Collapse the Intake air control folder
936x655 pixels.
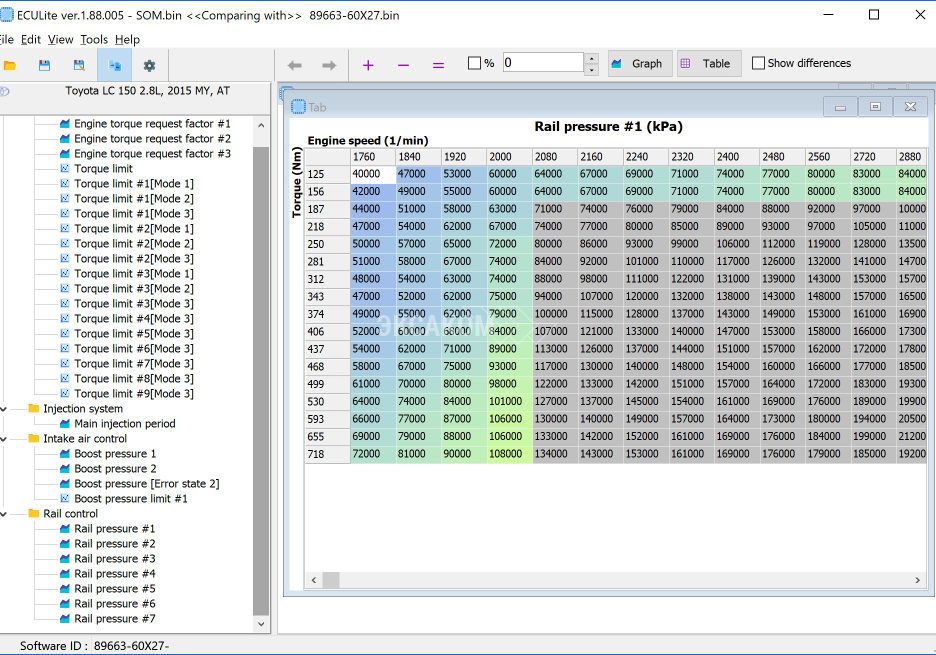coord(5,439)
